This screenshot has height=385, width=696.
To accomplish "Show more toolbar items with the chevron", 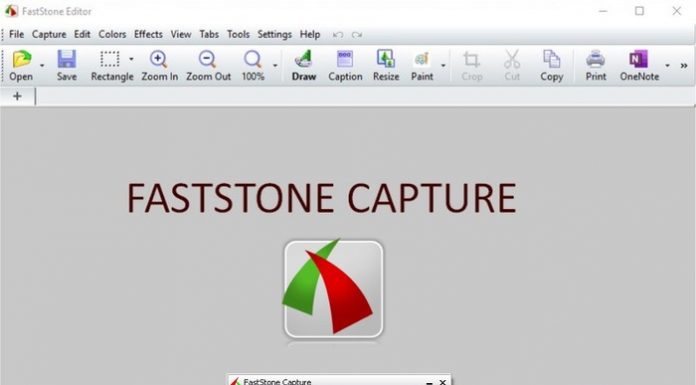I will coord(684,65).
